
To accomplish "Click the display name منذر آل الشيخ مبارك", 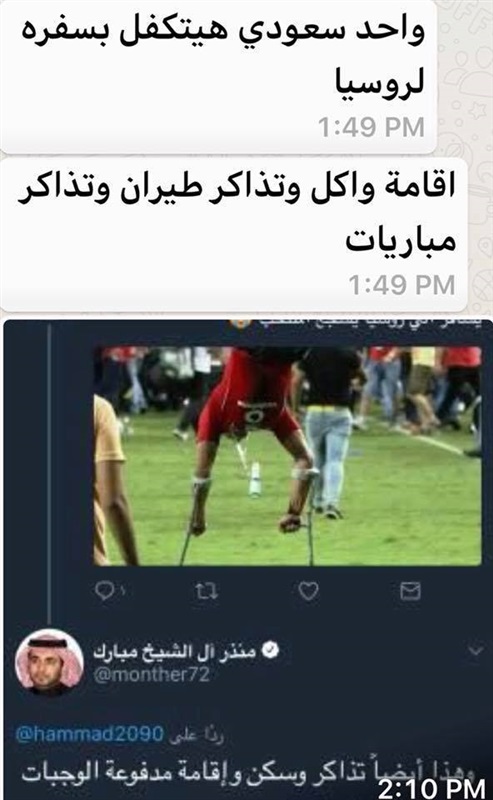I will tap(175, 651).
